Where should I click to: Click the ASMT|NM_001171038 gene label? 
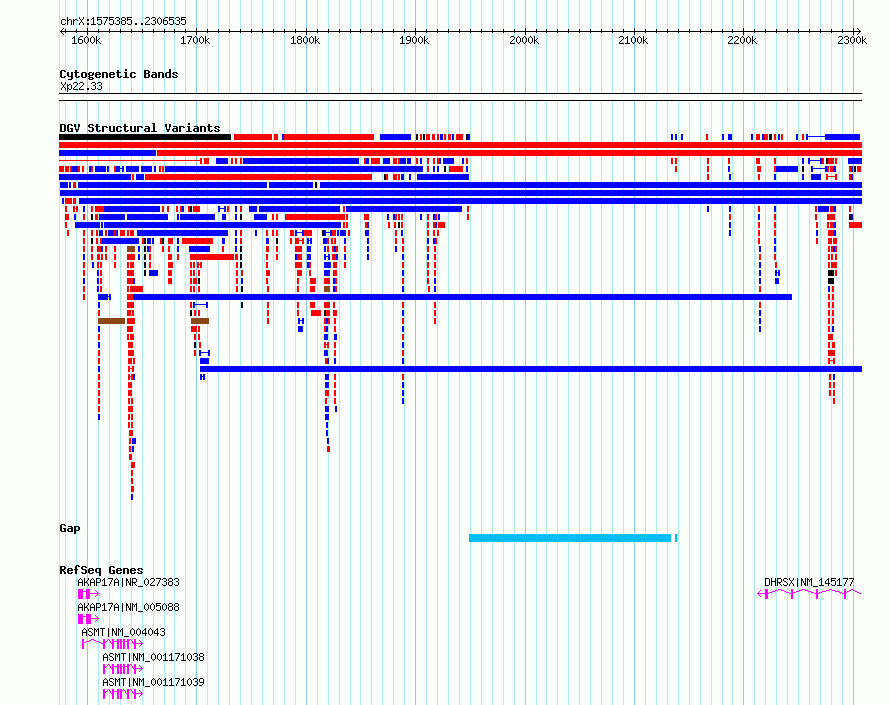pos(153,657)
